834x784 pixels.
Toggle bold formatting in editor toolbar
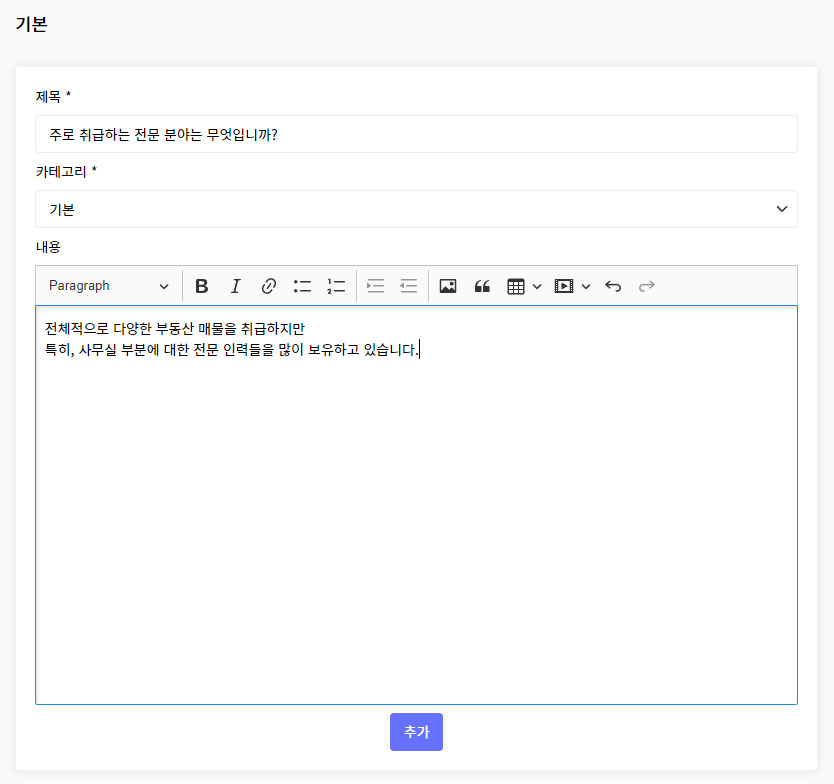[202, 286]
